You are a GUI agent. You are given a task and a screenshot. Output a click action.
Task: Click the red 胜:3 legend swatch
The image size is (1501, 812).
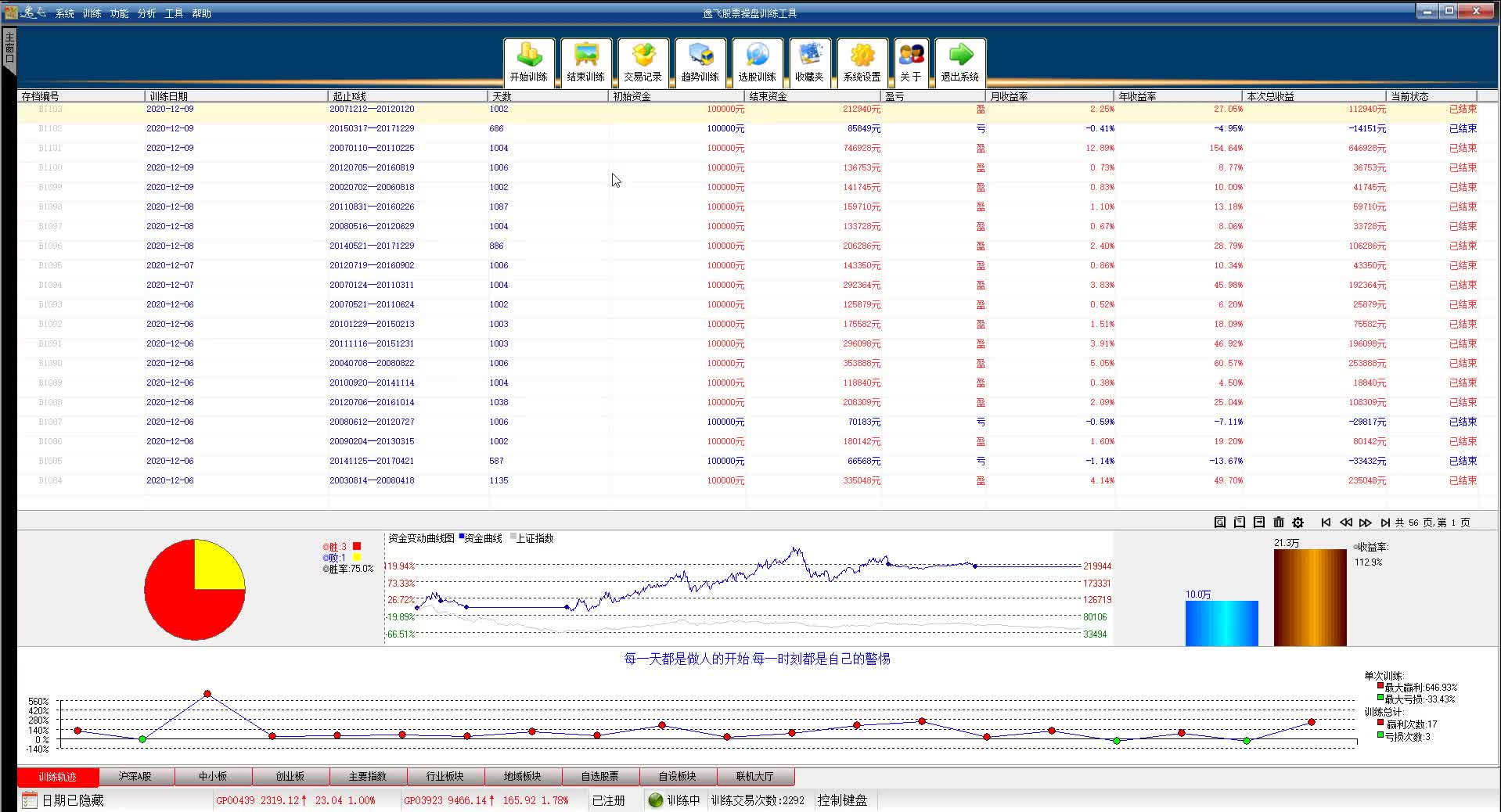click(x=357, y=546)
